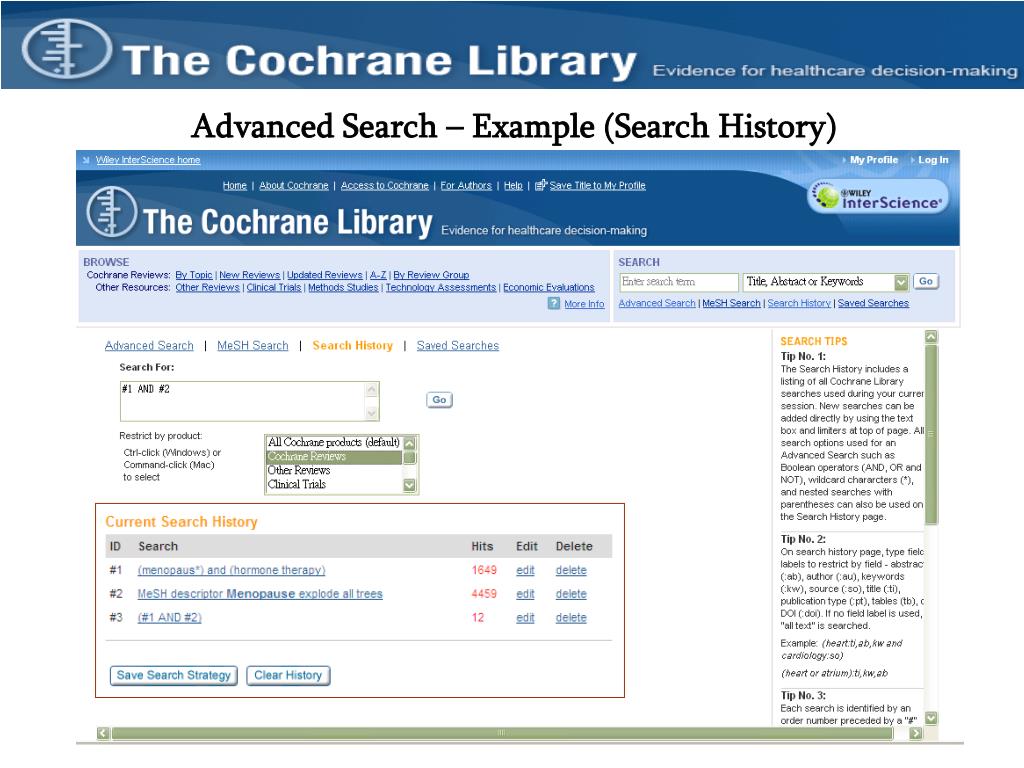The image size is (1024, 768).
Task: Click Search For box scroll down arrow
Action: pos(372,413)
